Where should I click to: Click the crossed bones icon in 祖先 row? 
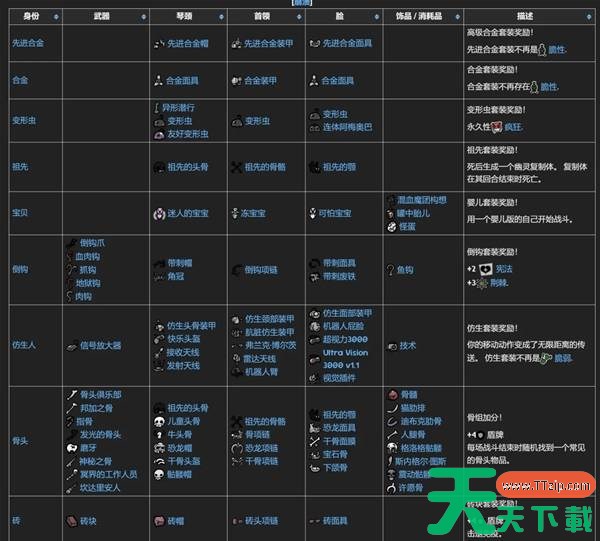tap(237, 167)
